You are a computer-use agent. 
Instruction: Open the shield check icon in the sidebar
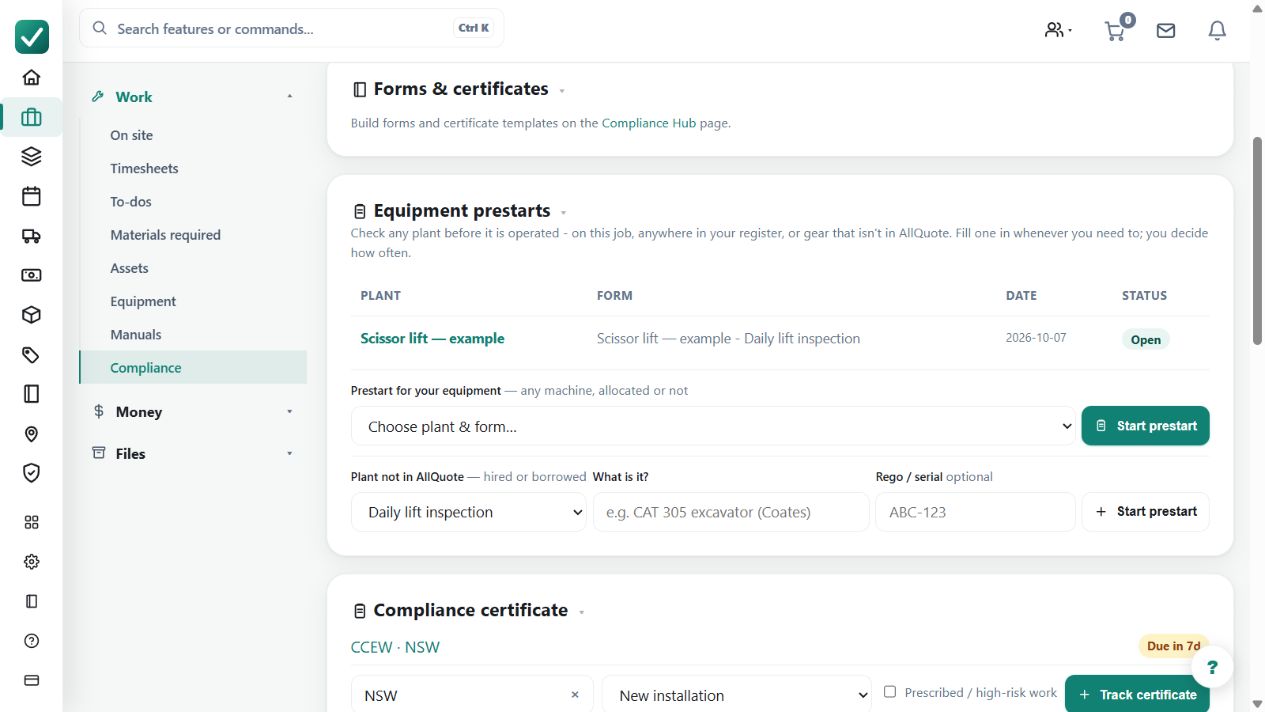coord(31,473)
